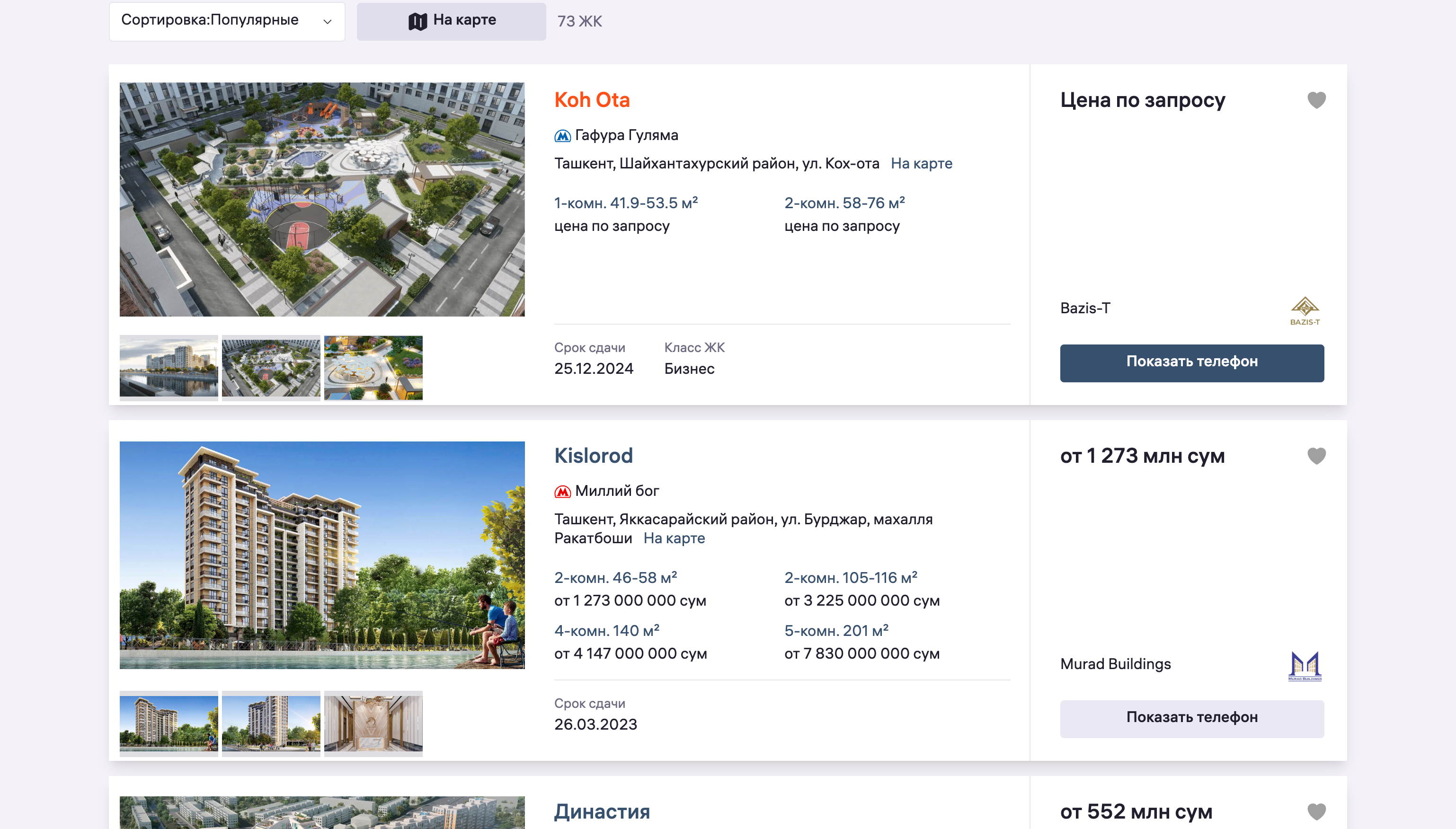
Task: Click the На карте map button
Action: 451,21
